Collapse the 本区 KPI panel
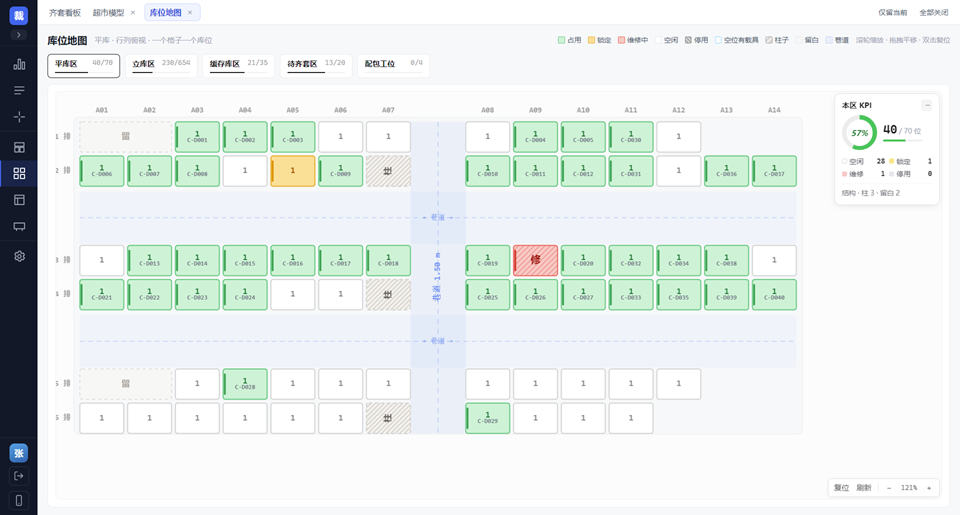960x515 pixels. coord(927,105)
